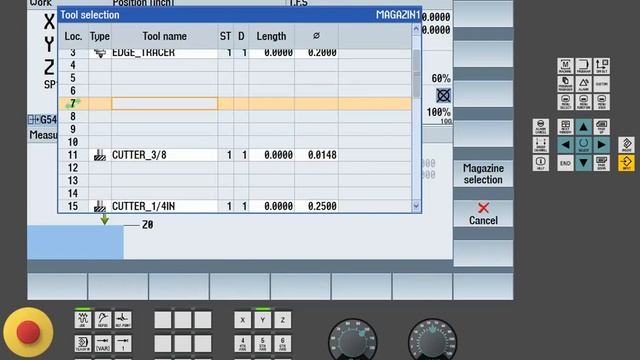Open the PROGRAM MANAGER key
This screenshot has height=360, width=640.
tap(565, 84)
